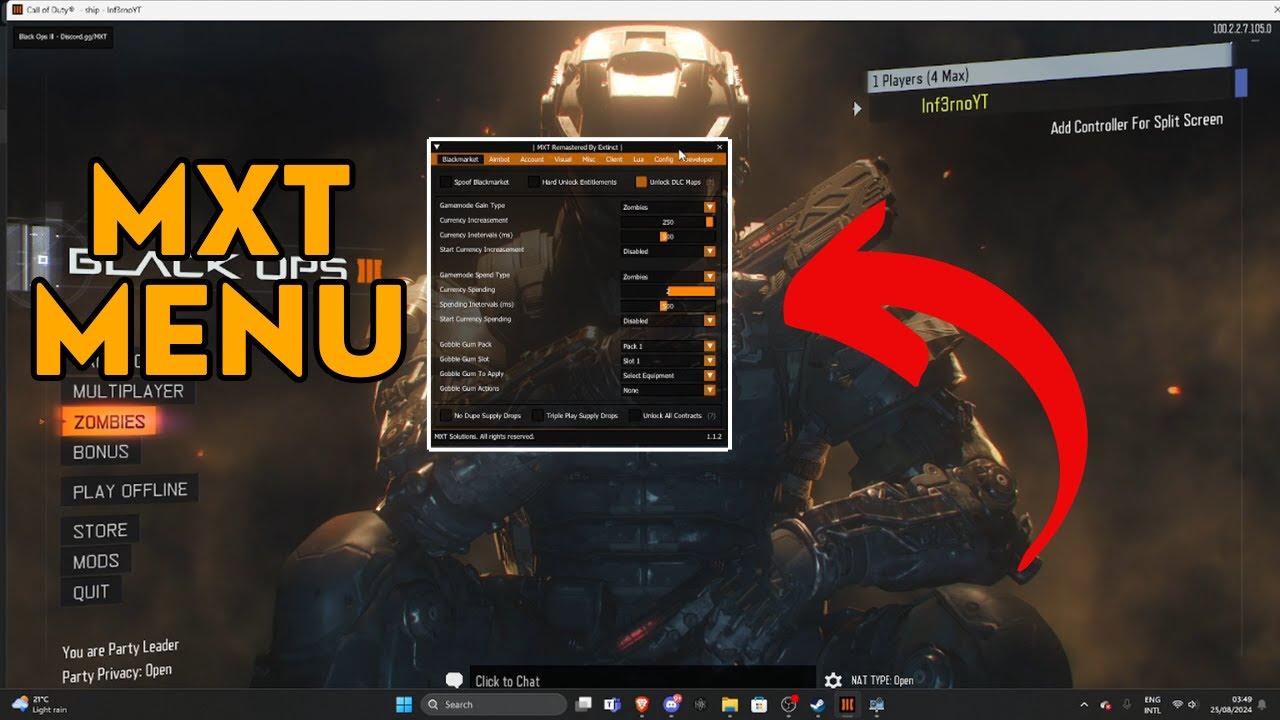Open the Windows Start menu
1280x720 pixels.
(404, 704)
